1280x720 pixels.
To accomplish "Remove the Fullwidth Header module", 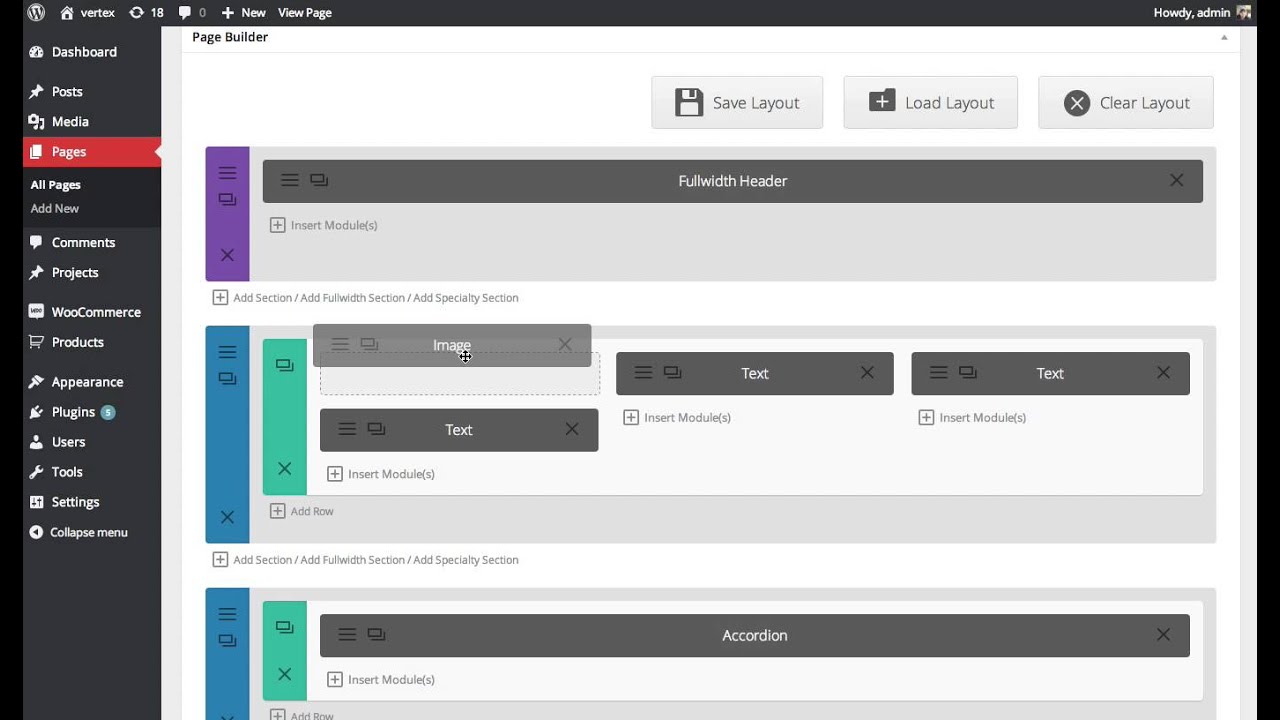I will [1176, 180].
